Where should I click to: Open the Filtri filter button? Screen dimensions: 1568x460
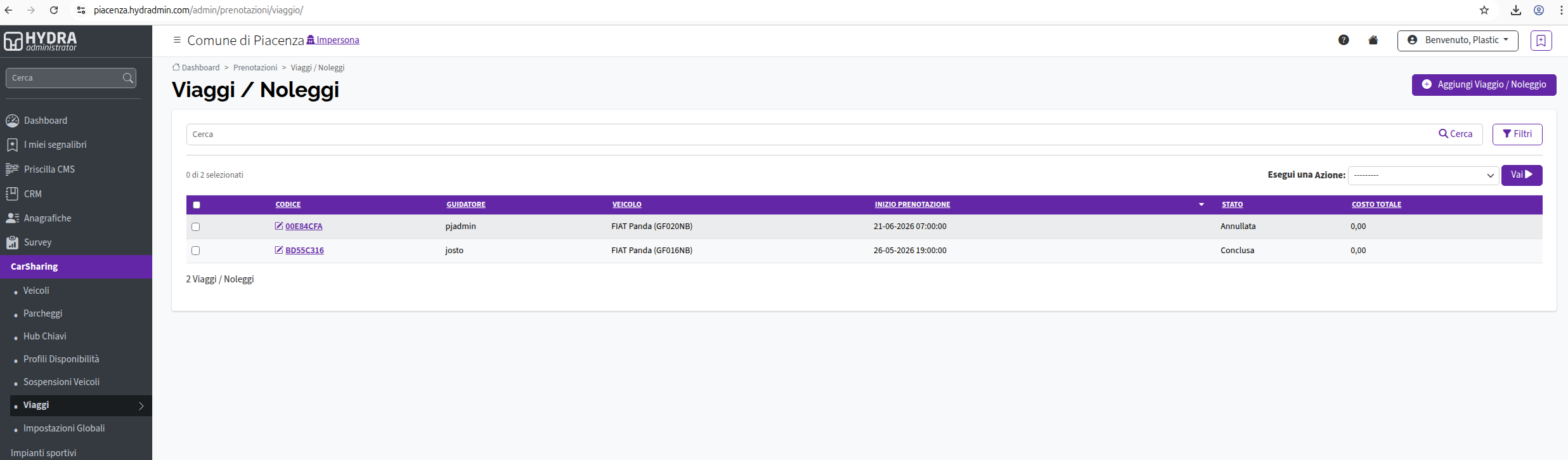click(x=1517, y=134)
